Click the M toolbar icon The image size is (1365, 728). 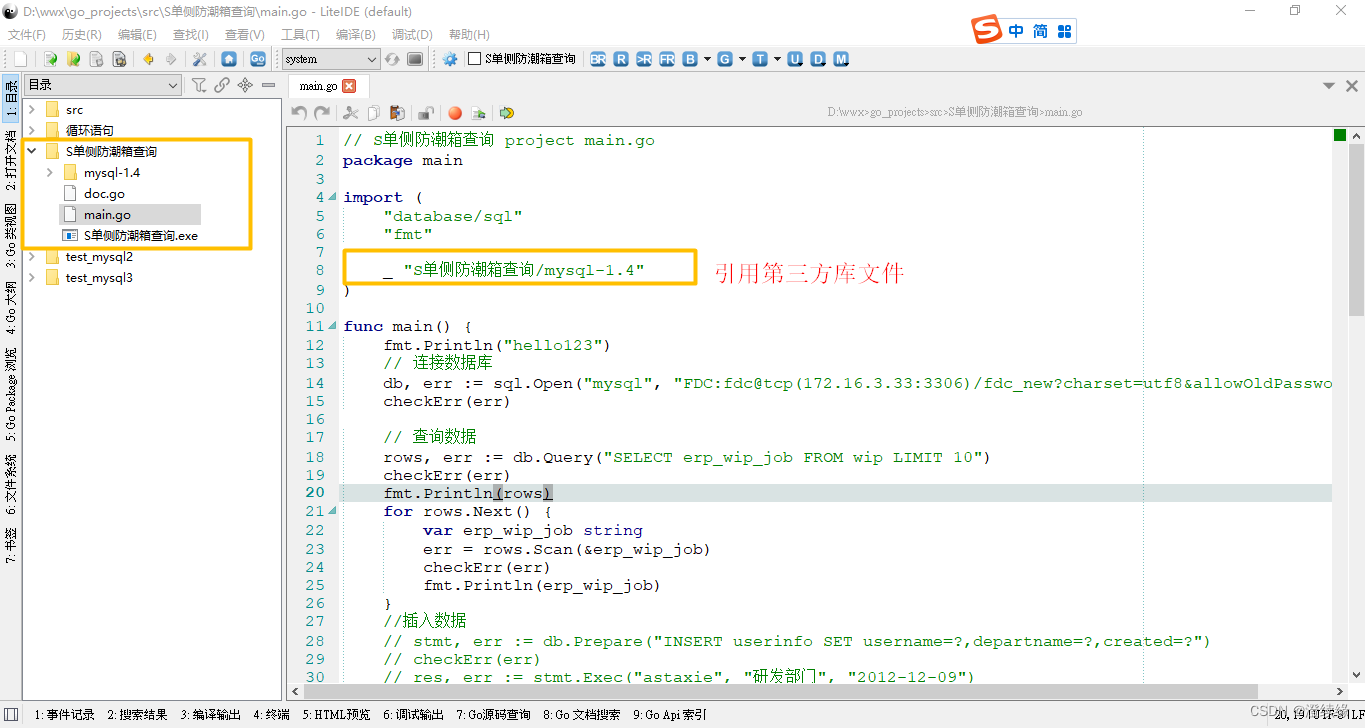[841, 59]
